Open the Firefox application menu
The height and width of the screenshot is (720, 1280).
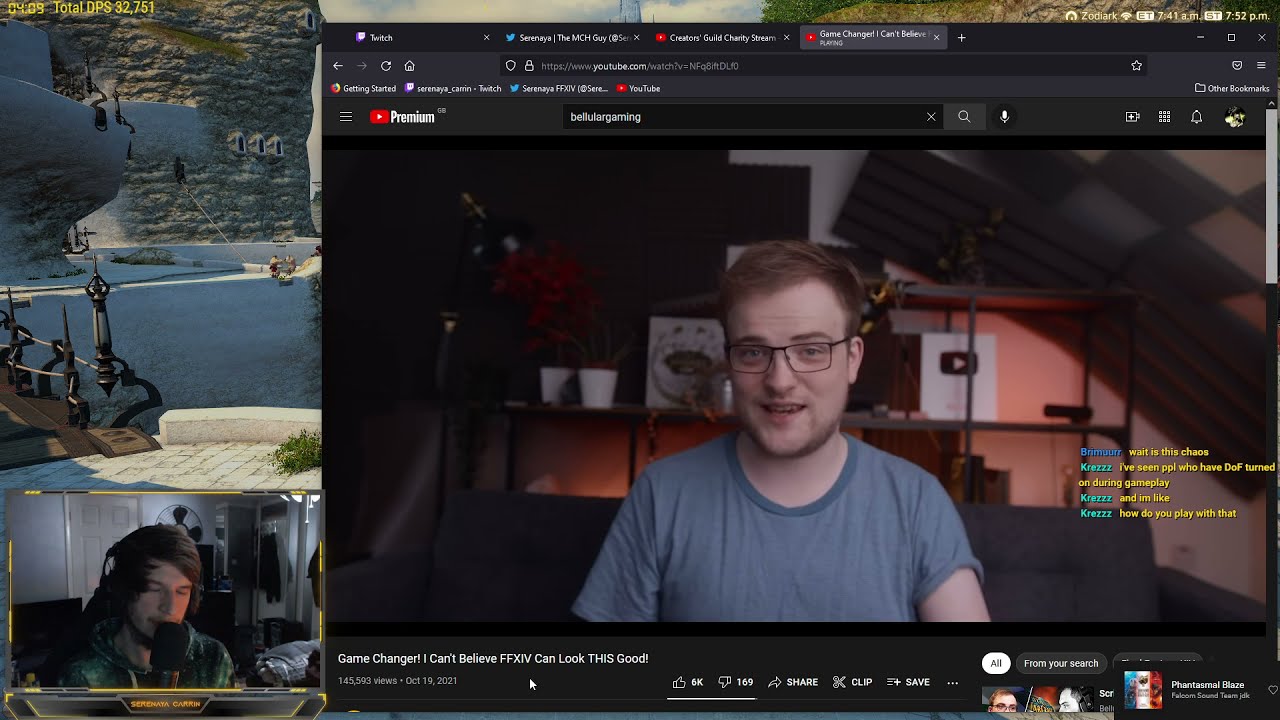[x=1261, y=66]
